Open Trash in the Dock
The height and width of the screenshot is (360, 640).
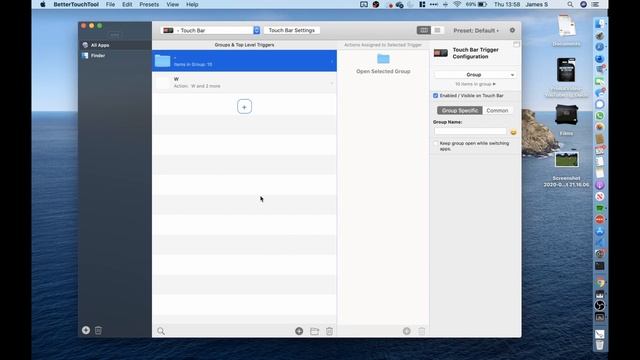(x=600, y=345)
